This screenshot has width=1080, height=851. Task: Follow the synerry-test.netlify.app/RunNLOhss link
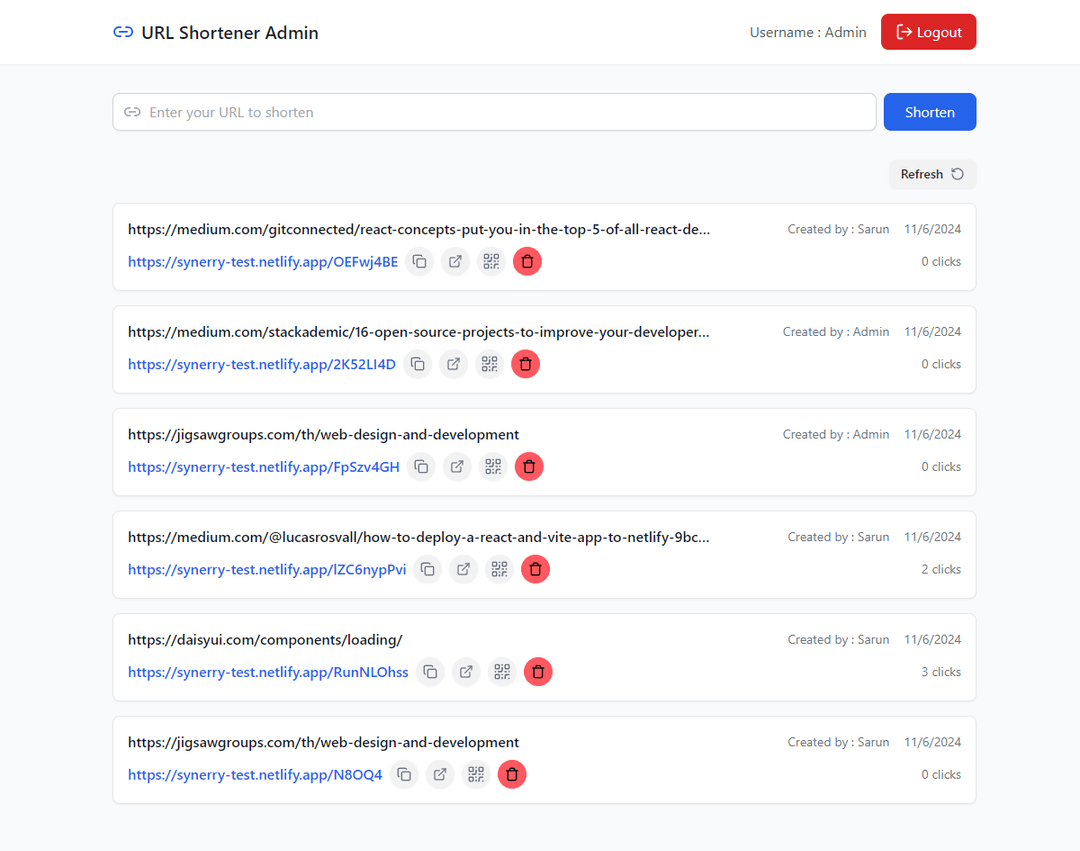click(268, 672)
